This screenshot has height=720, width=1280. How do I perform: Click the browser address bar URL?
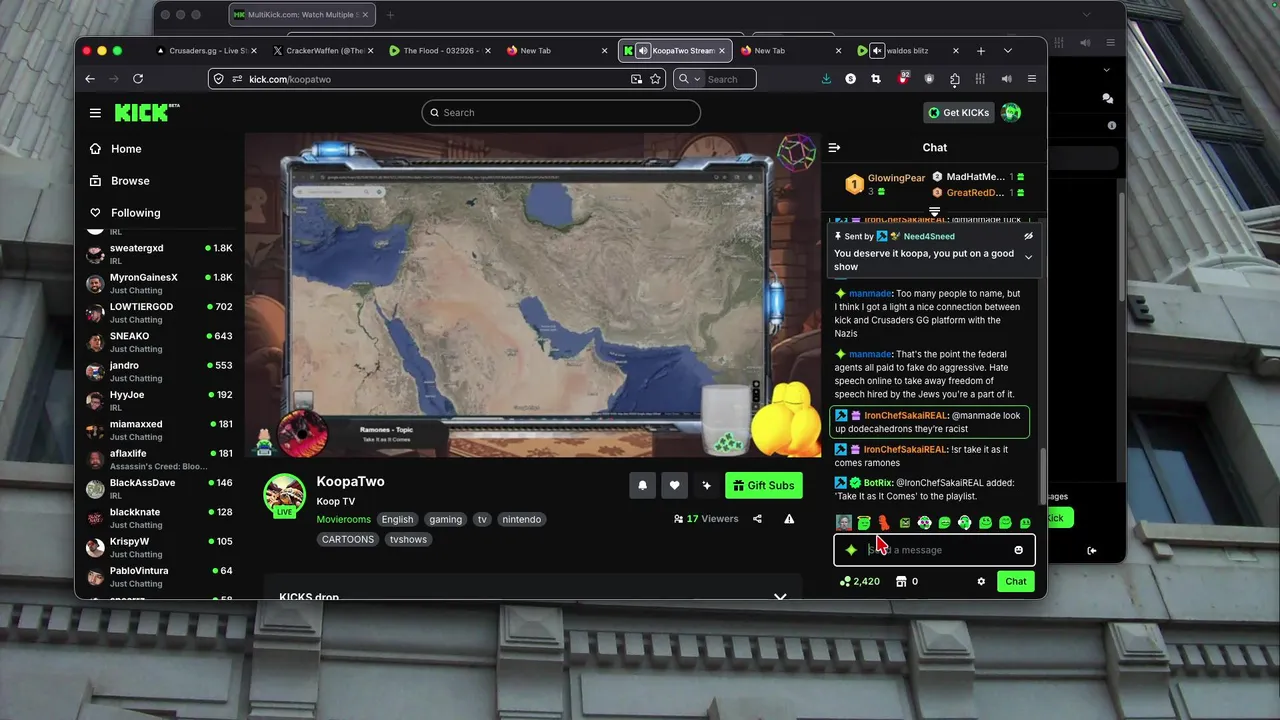coord(290,79)
